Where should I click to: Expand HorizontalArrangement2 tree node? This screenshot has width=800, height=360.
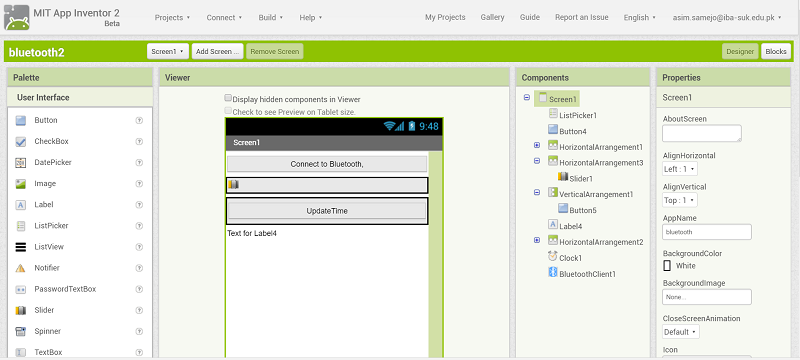point(537,240)
